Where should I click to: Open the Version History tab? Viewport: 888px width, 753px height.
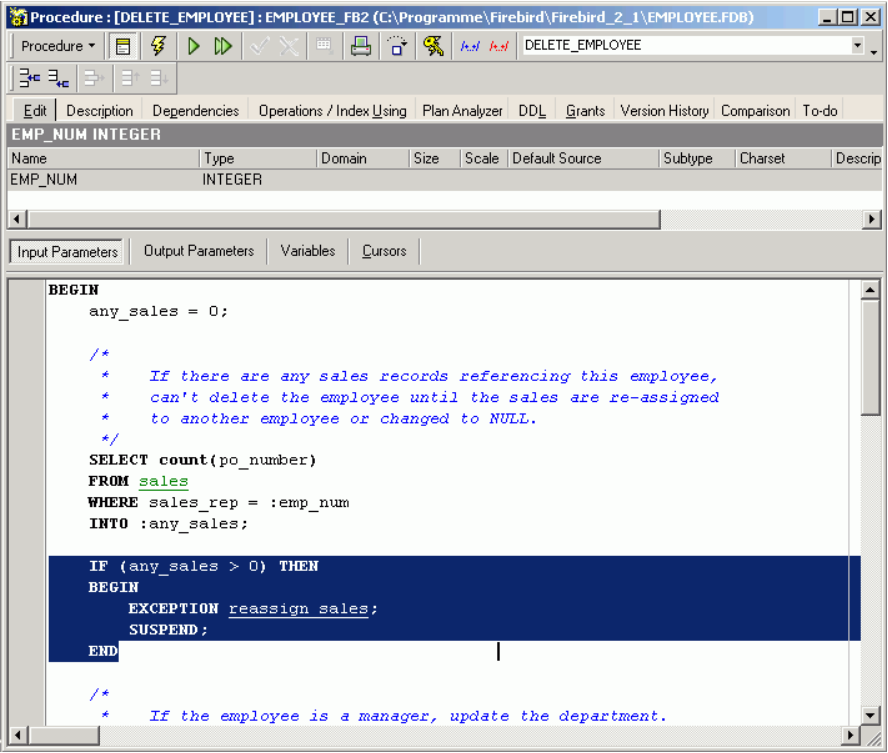pos(664,111)
